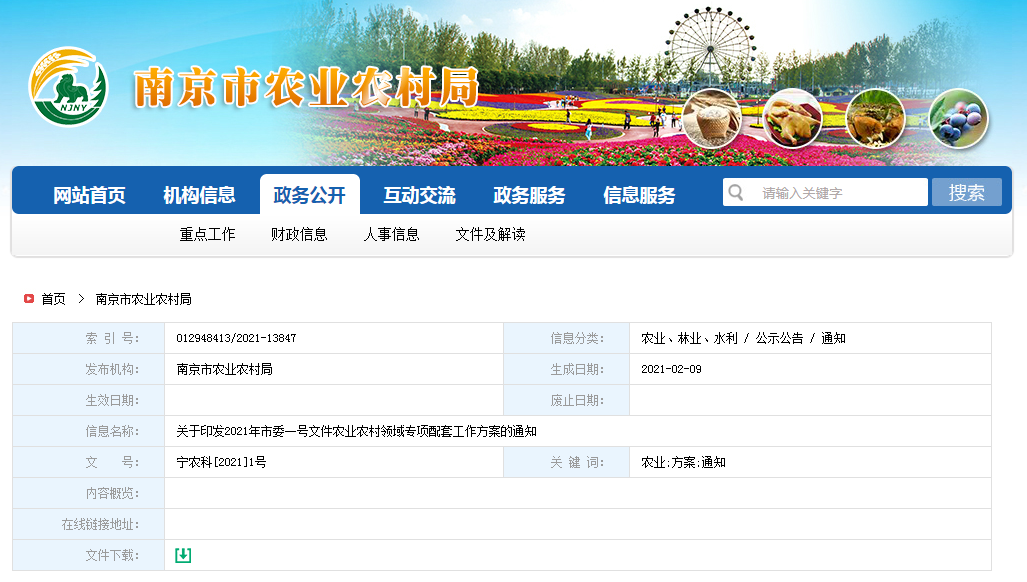Click the NJNY agriculture bureau logo

click(x=67, y=87)
